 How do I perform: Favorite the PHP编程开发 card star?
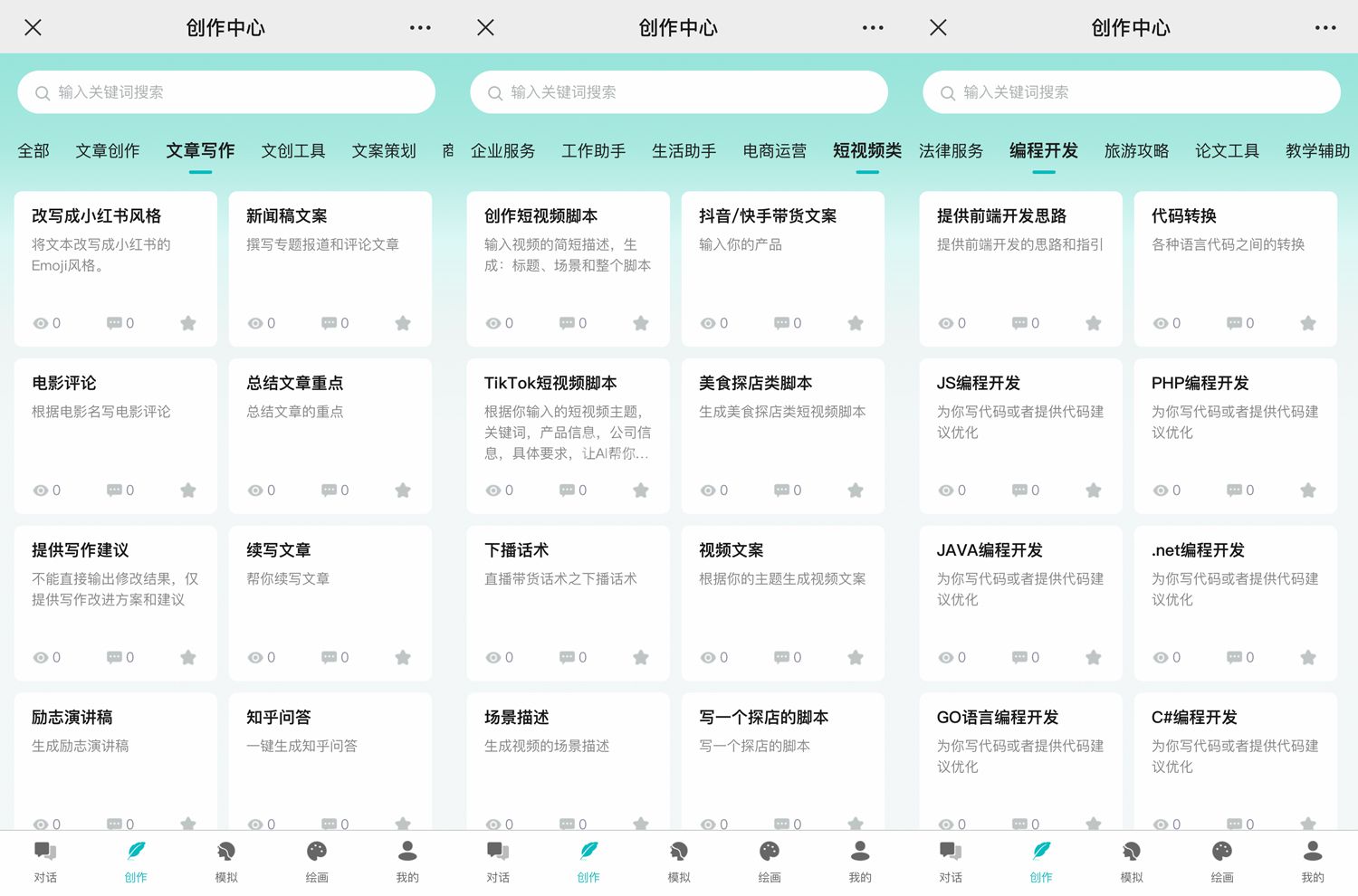(1308, 491)
